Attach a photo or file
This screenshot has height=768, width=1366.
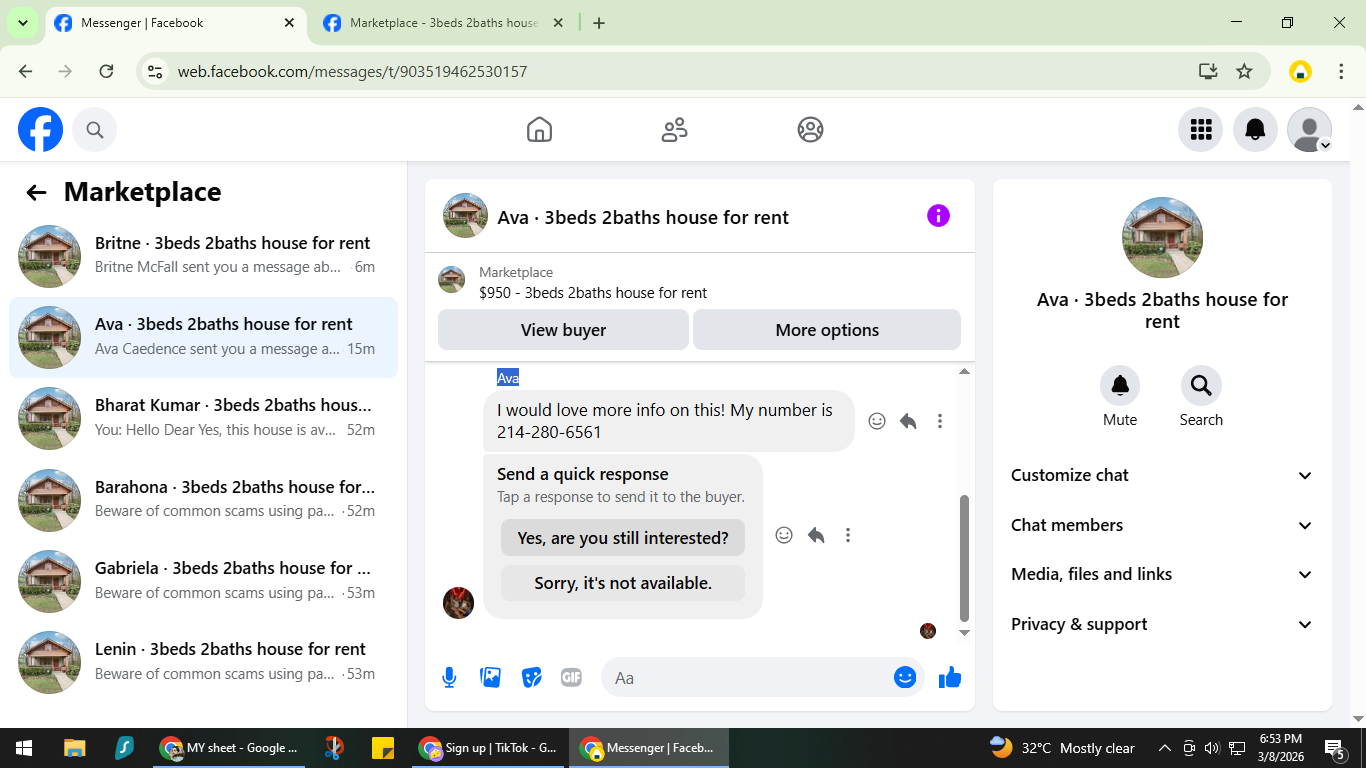490,678
